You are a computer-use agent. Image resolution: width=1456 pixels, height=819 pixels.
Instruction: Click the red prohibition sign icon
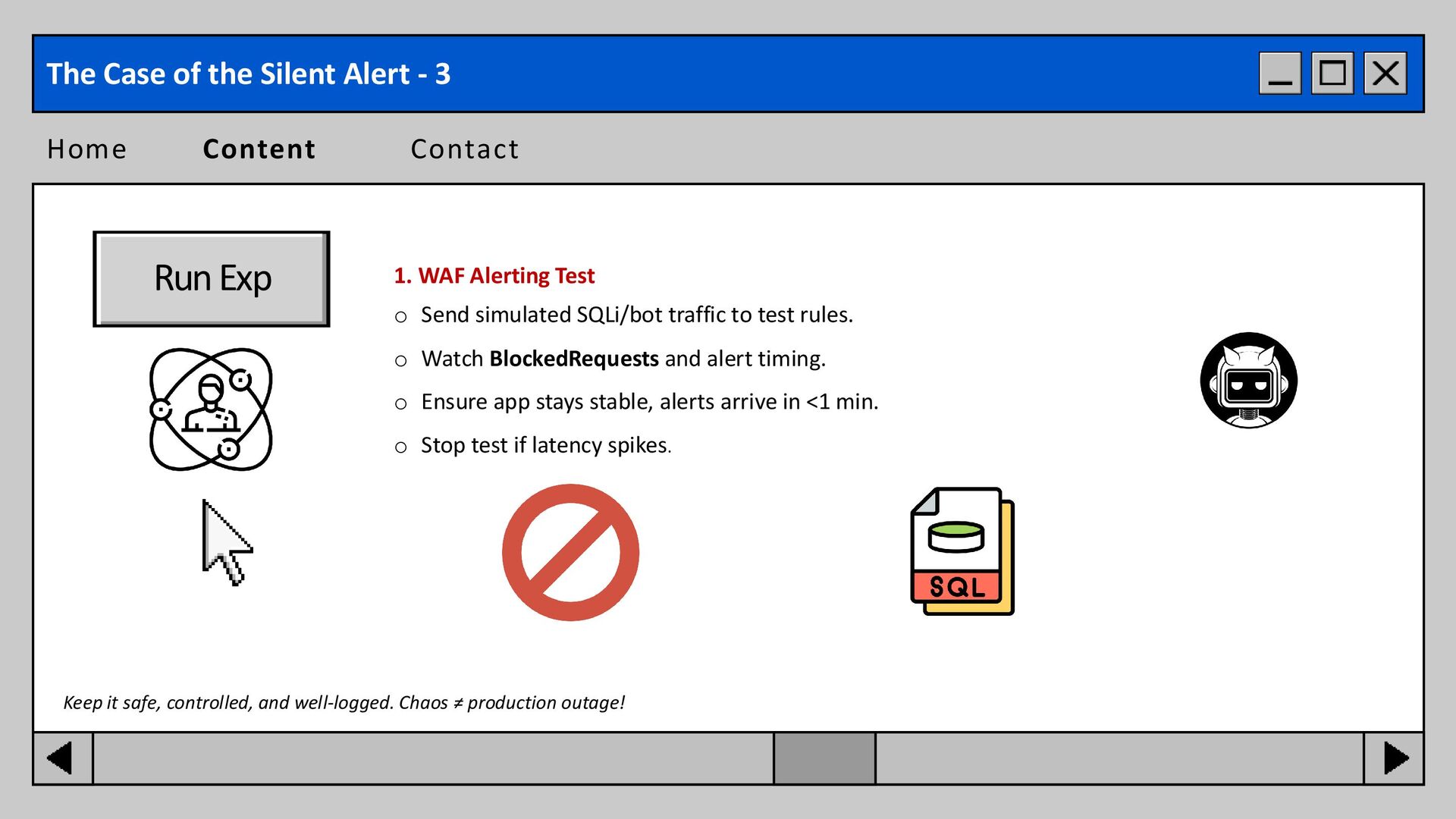click(x=570, y=553)
